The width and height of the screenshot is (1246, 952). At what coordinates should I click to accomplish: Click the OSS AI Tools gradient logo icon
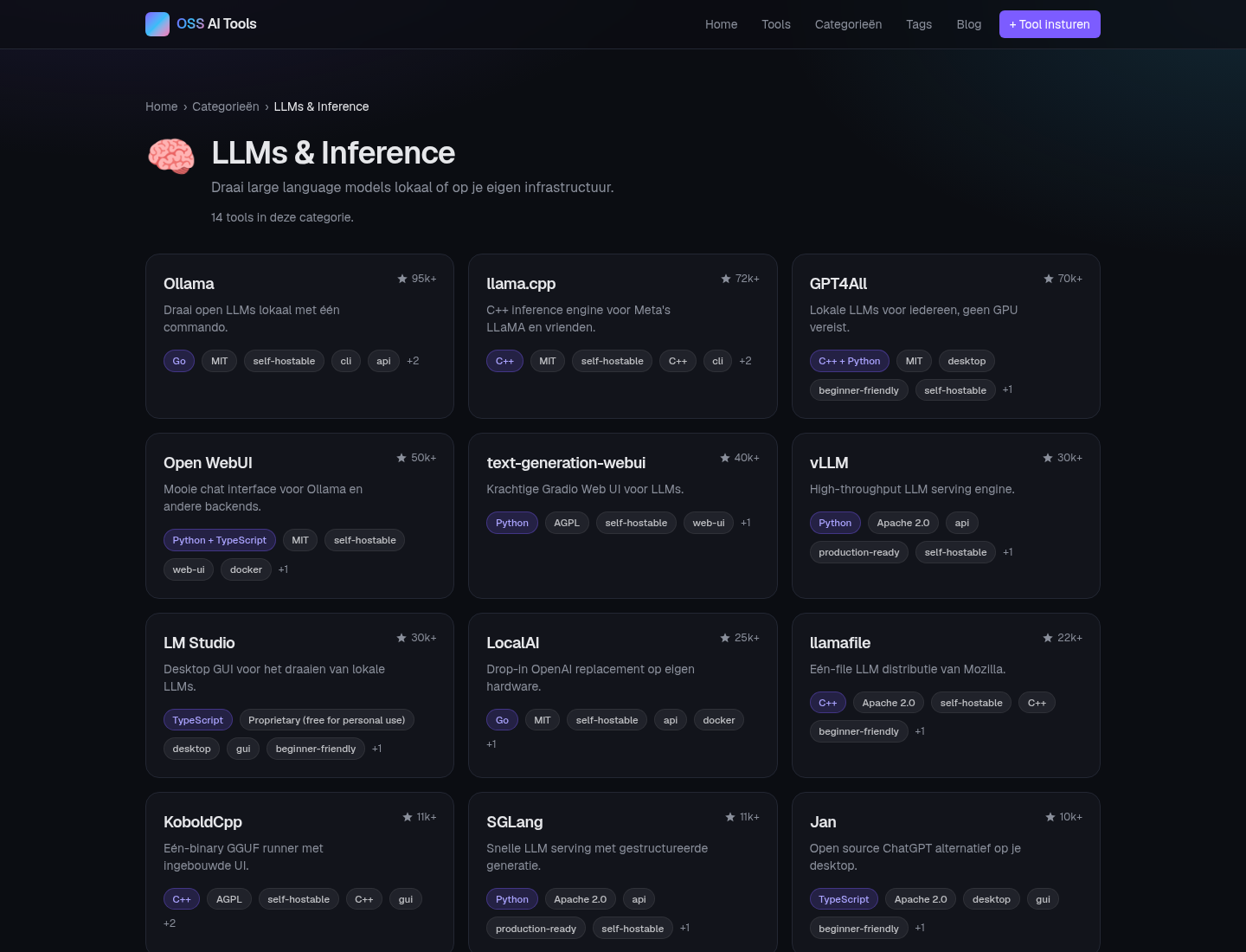[157, 24]
